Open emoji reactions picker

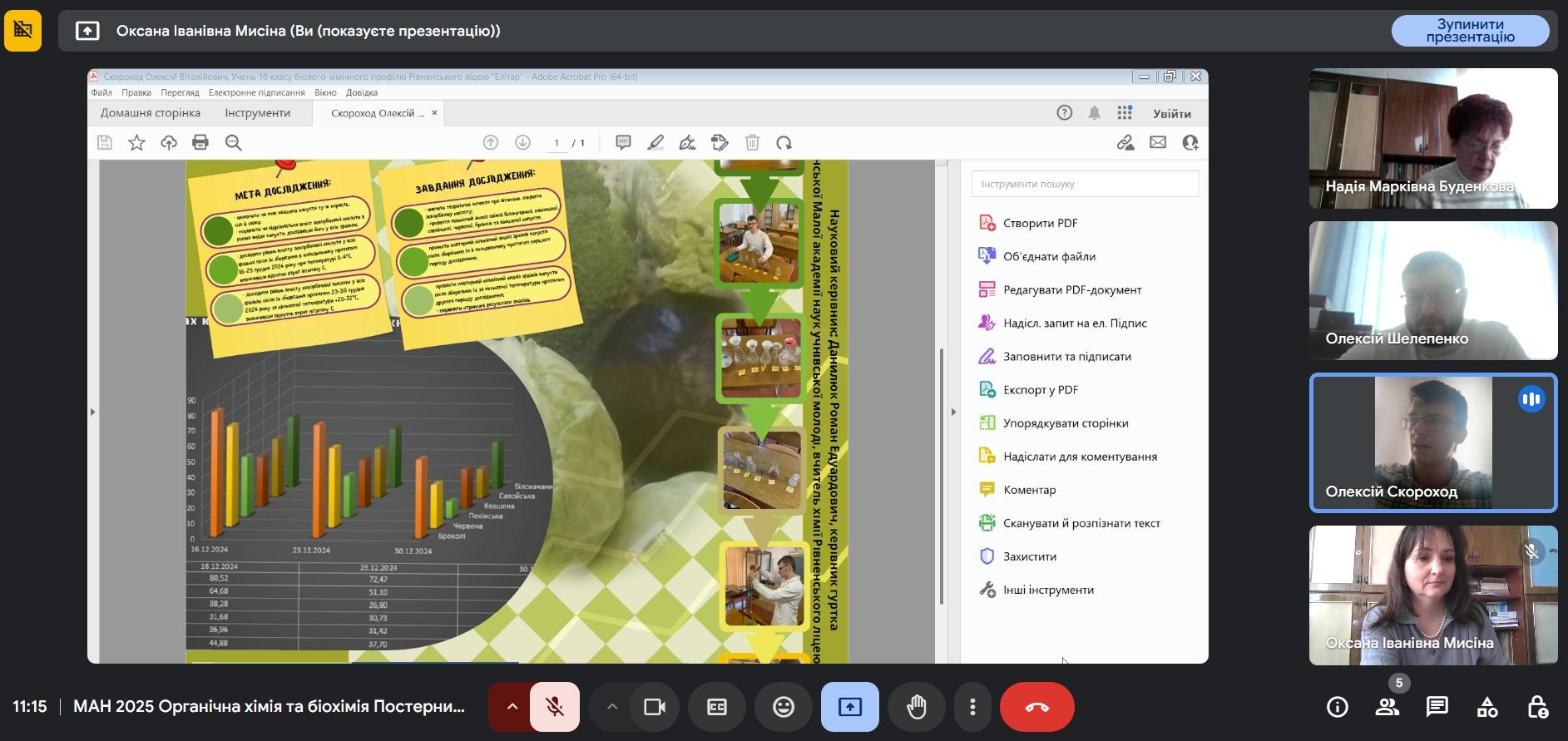(784, 707)
